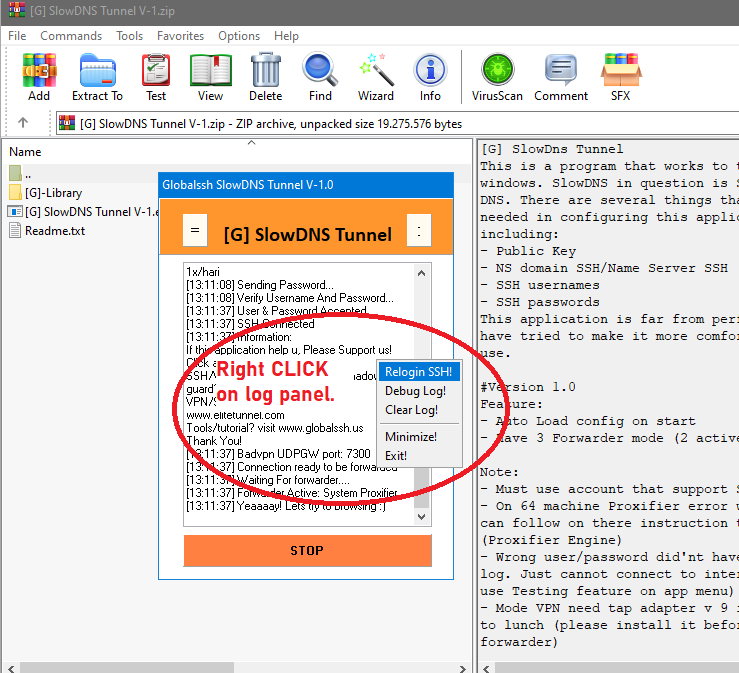
Task: Click the Comment toolbar icon
Action: pos(561,70)
